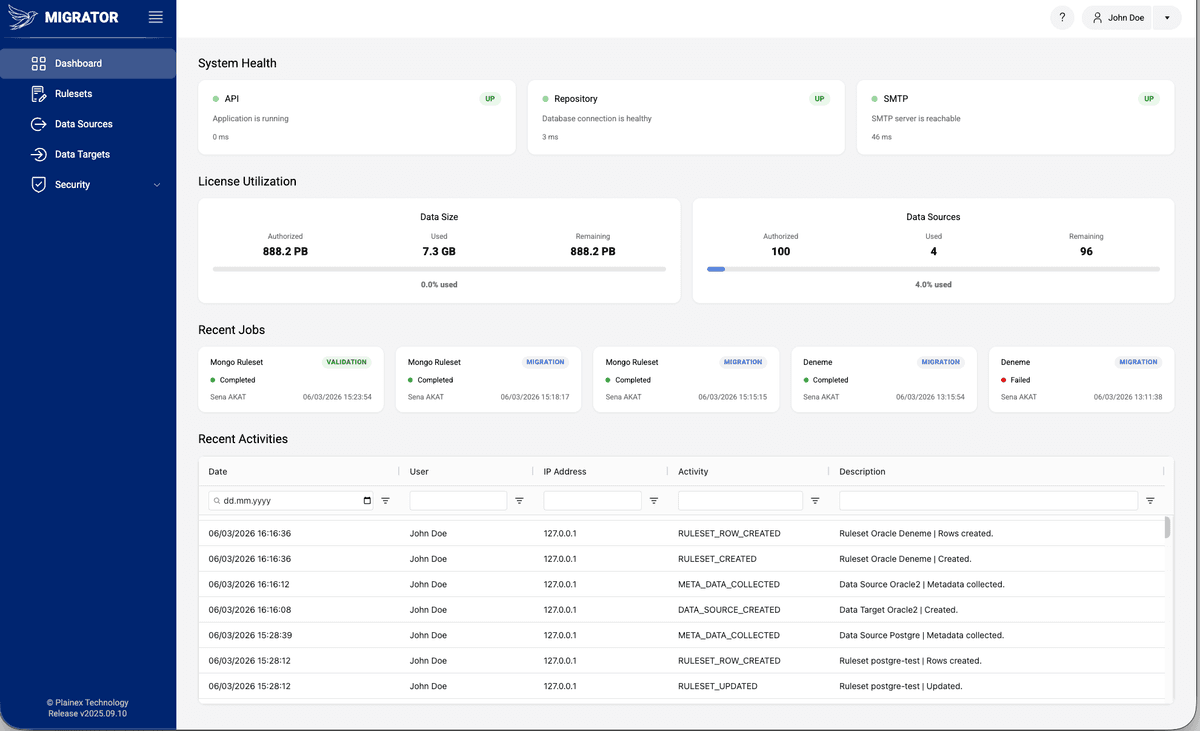Click the Data Sources usage progress bar
This screenshot has width=1200, height=731.
pyautogui.click(x=933, y=269)
